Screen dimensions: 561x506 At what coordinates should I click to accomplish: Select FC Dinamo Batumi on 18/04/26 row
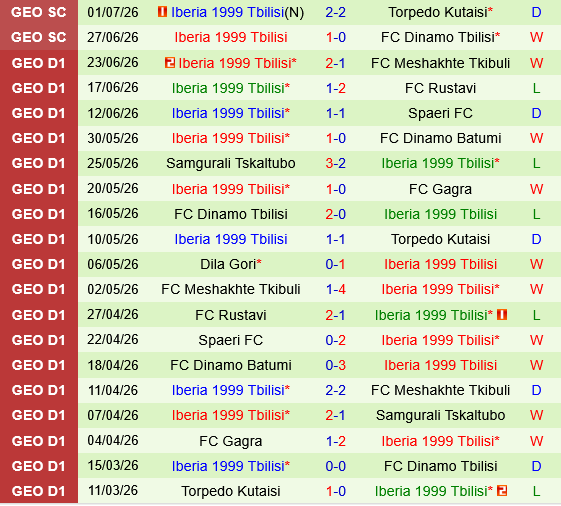231,365
